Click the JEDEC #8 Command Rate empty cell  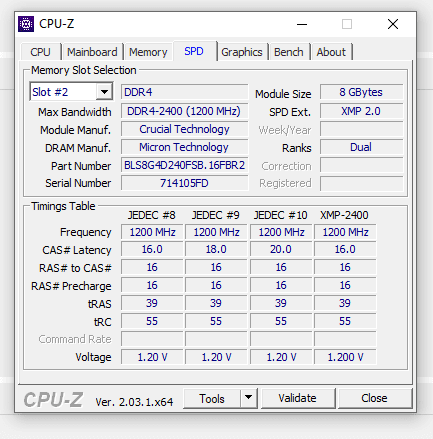[152, 339]
